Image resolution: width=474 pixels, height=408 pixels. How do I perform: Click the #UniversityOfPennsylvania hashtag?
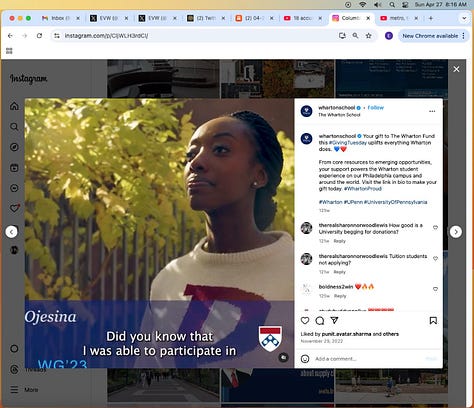pyautogui.click(x=395, y=202)
